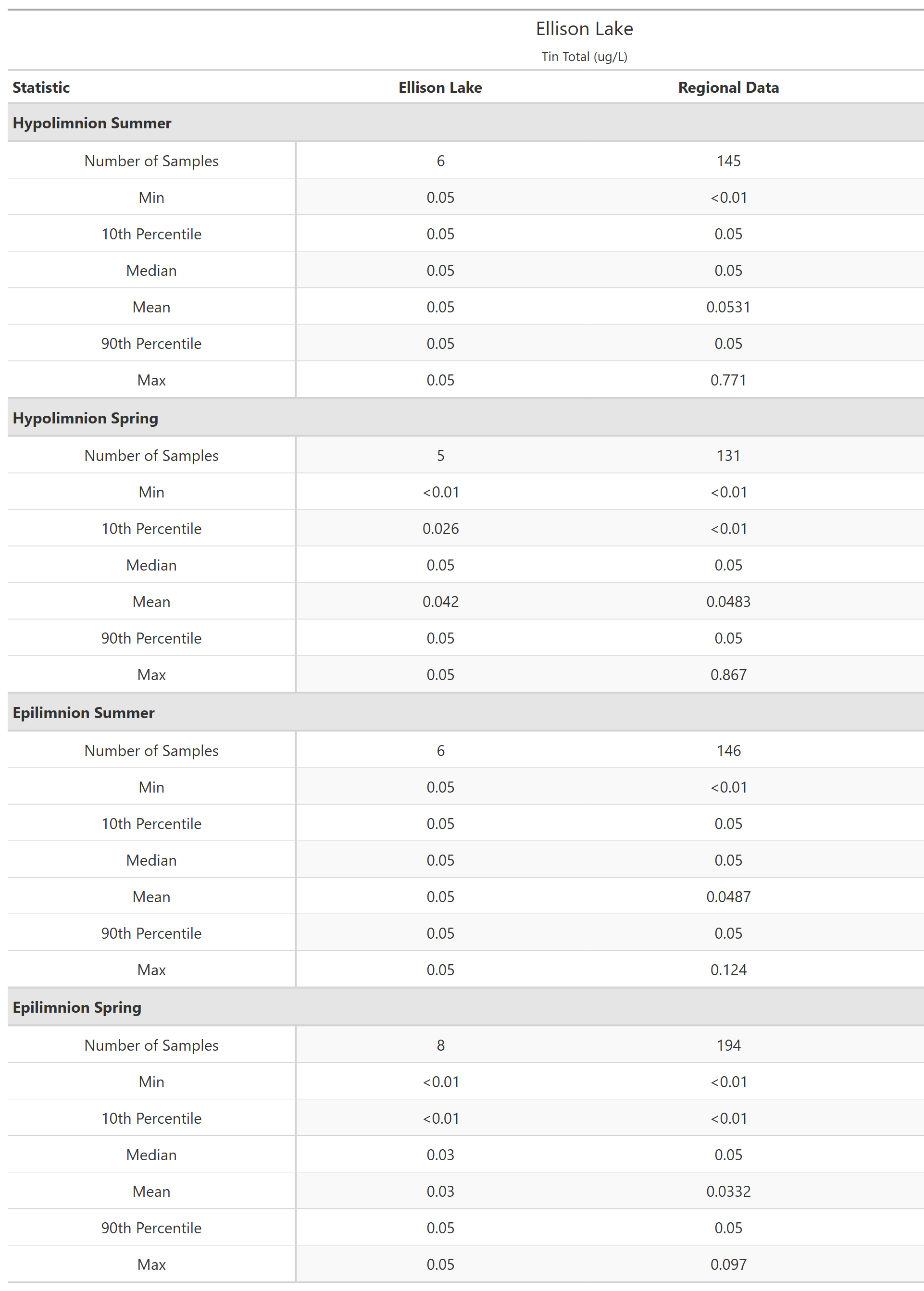This screenshot has width=924, height=1291.
Task: Click the regional mean value 0.0531
Action: (x=728, y=307)
